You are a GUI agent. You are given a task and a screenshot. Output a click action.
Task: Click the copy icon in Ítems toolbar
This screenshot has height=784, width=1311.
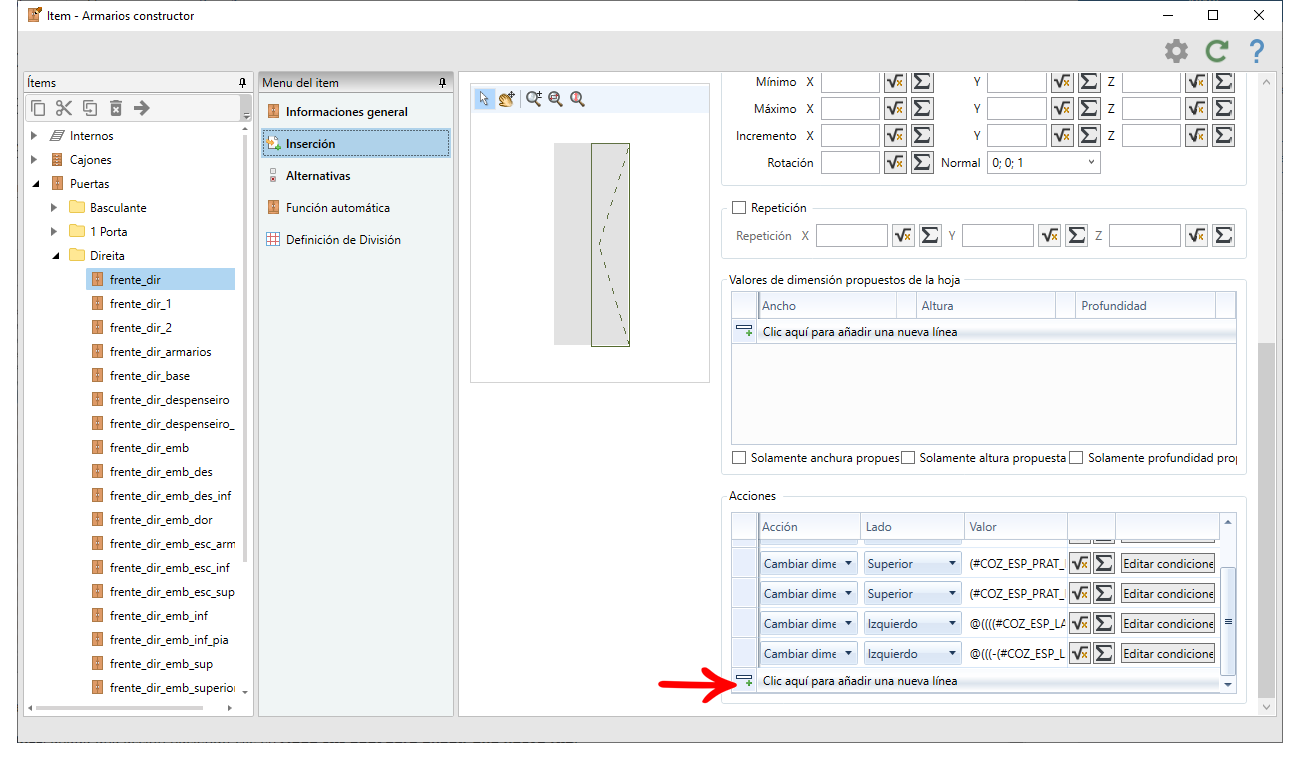(x=39, y=108)
